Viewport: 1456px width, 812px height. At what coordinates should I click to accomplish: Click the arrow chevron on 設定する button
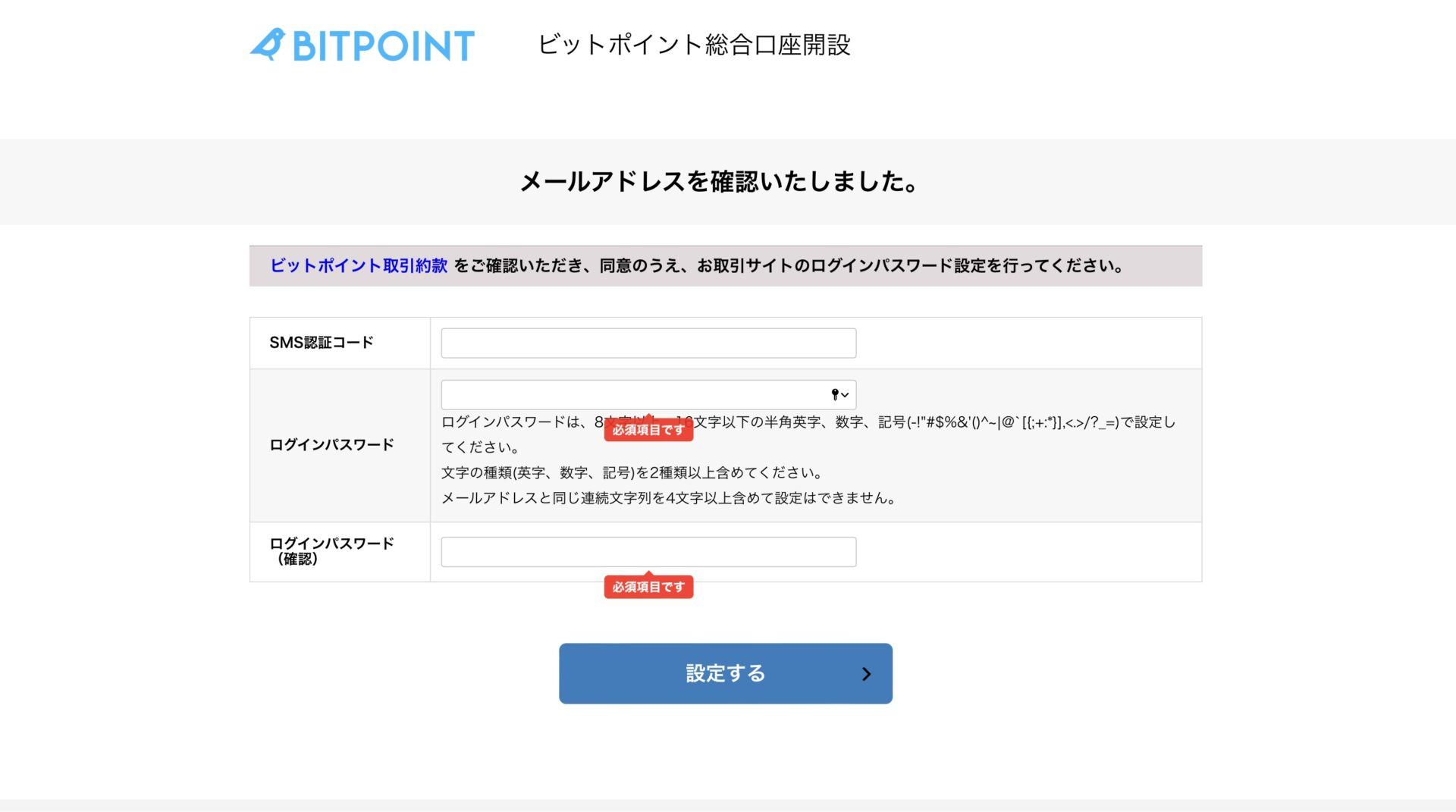tap(866, 674)
